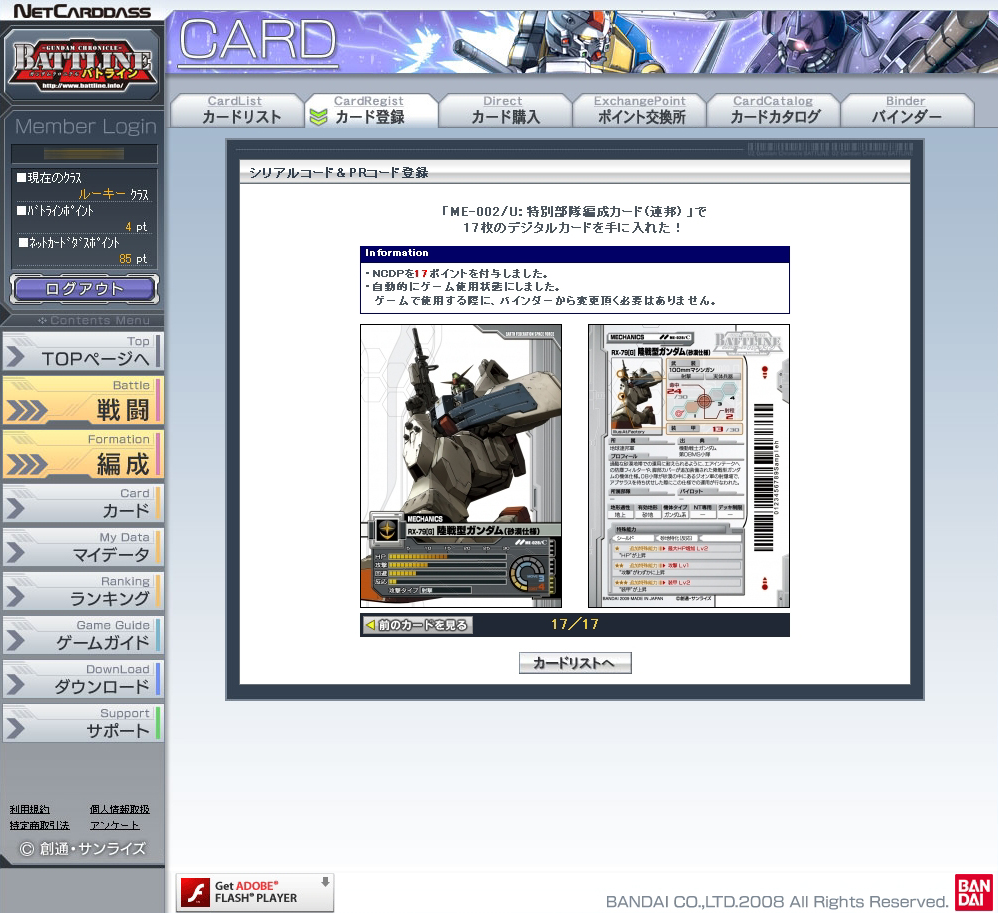Open the Game Guide menu
The width and height of the screenshot is (998, 913).
coord(83,635)
